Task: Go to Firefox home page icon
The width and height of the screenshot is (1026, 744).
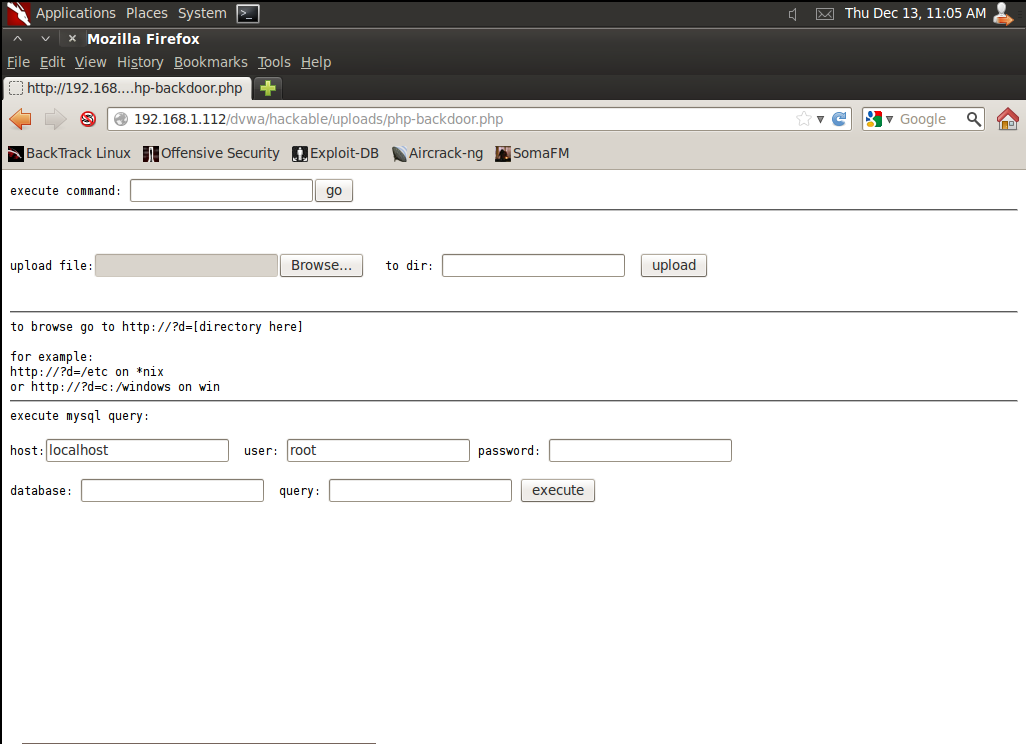Action: click(1008, 119)
